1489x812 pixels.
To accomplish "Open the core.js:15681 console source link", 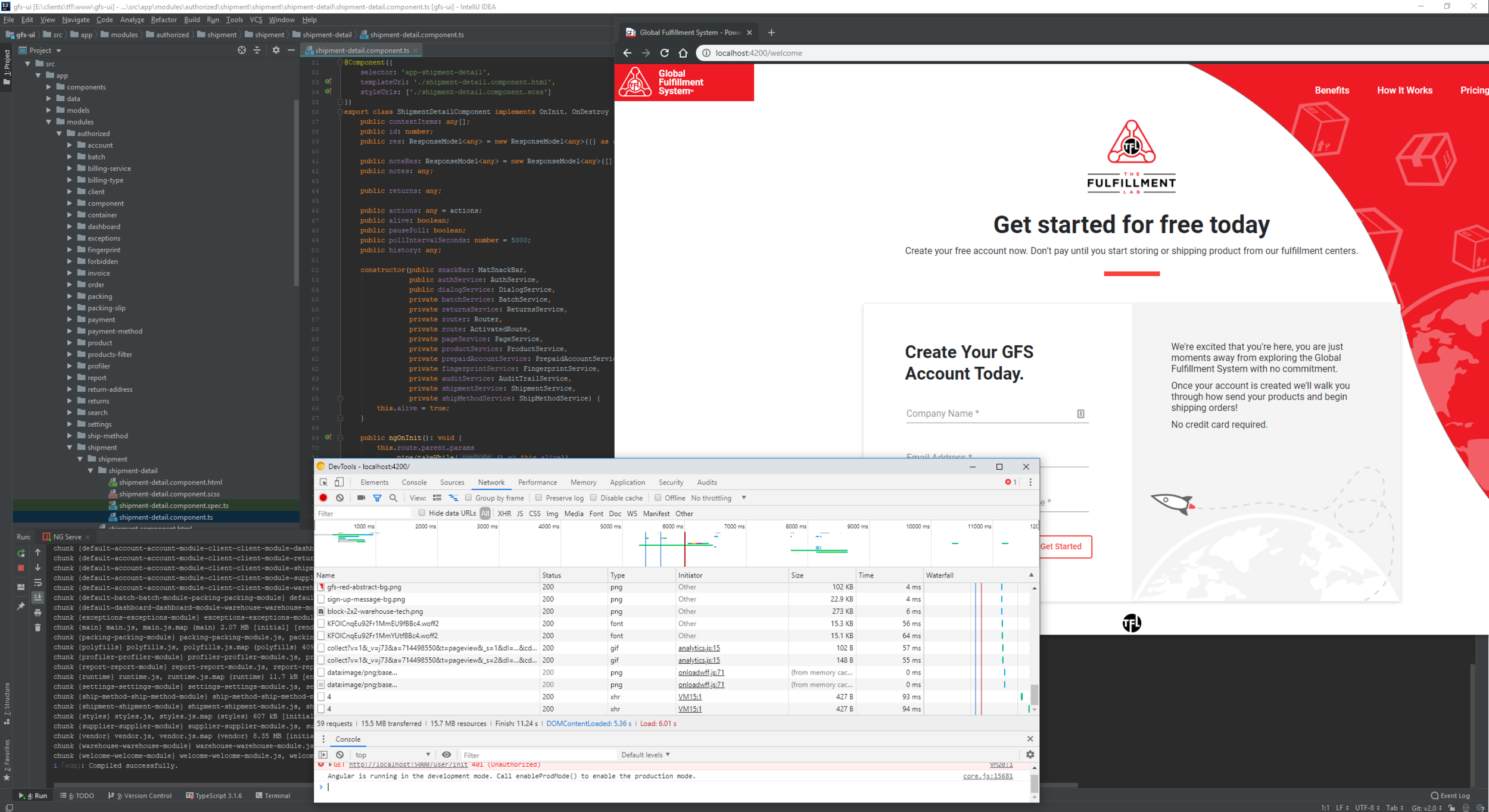I will point(988,776).
